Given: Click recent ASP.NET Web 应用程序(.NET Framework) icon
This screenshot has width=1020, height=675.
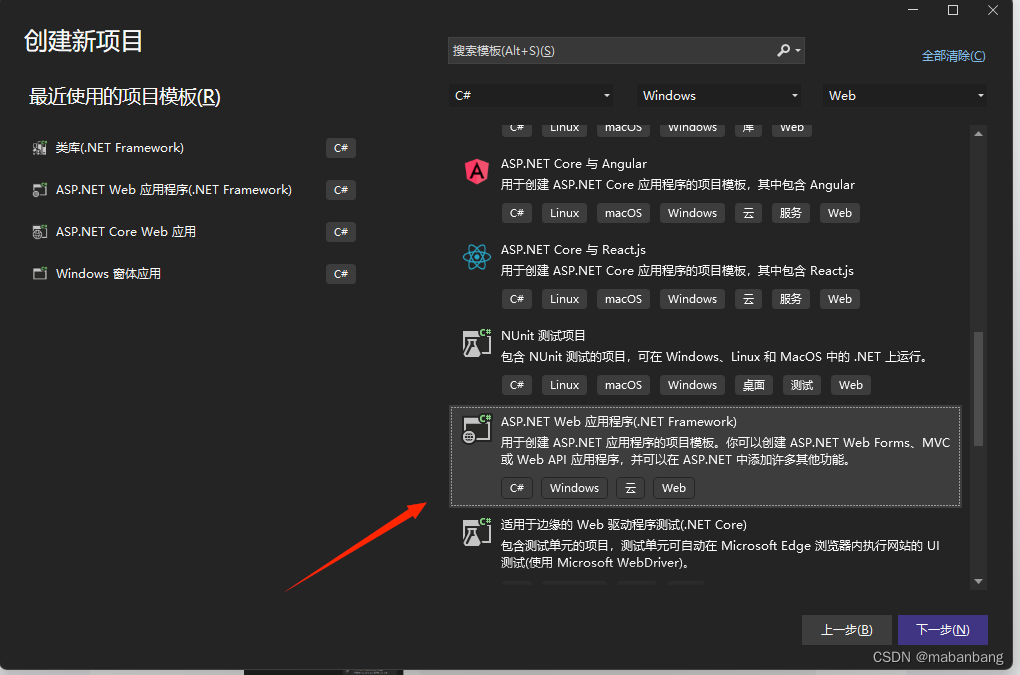Looking at the screenshot, I should tap(40, 190).
